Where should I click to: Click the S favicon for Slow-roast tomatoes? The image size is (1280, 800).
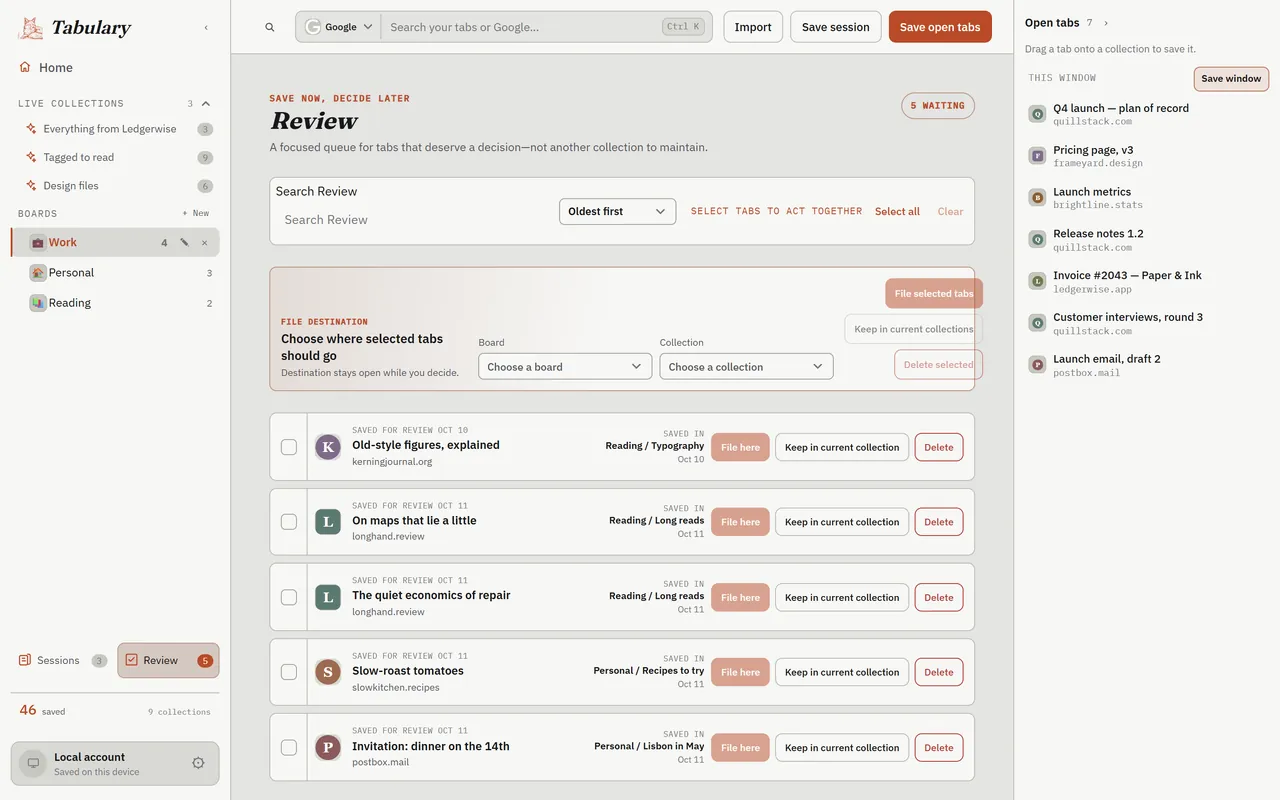tap(328, 672)
